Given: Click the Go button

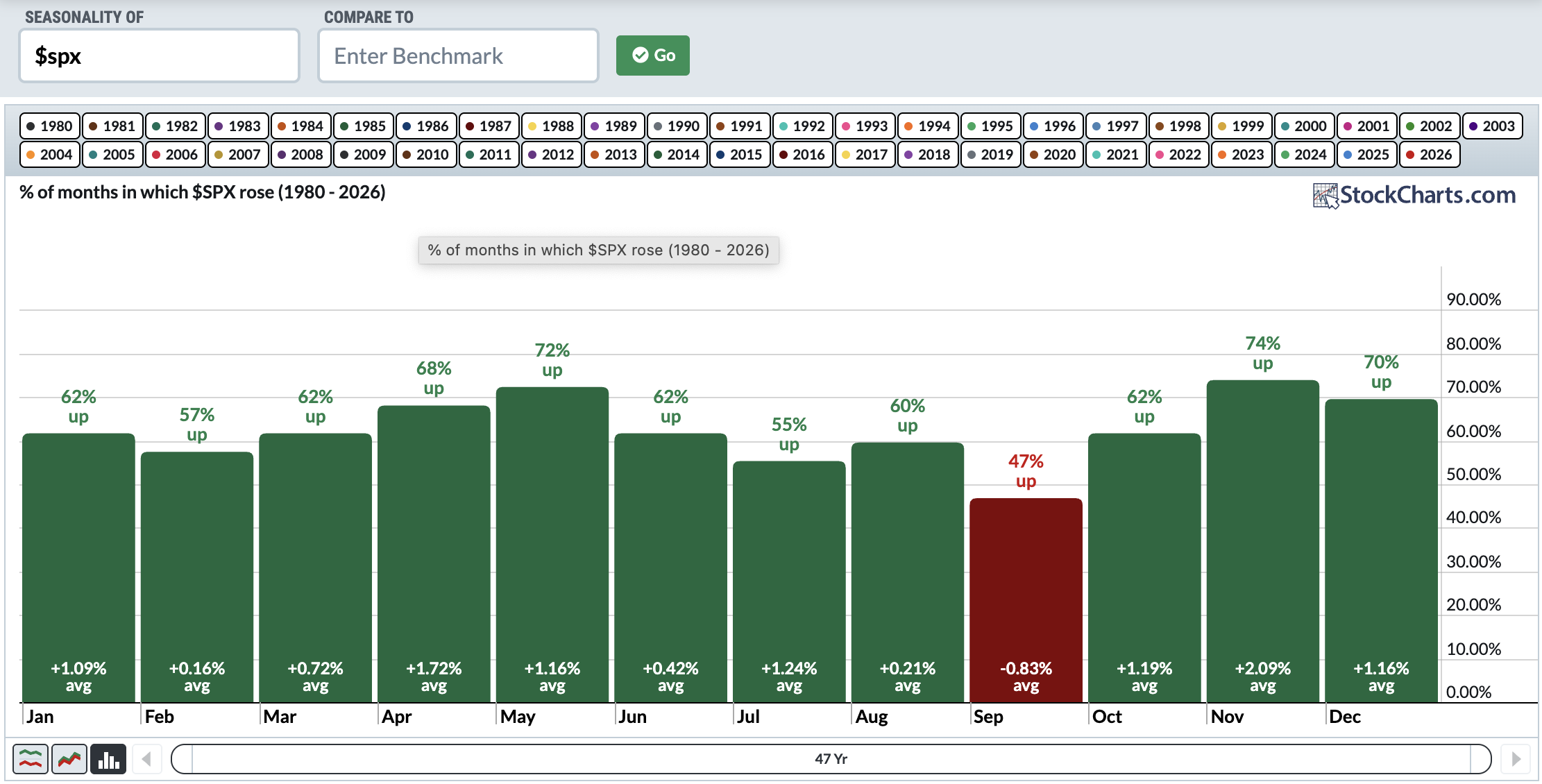Looking at the screenshot, I should click(653, 56).
